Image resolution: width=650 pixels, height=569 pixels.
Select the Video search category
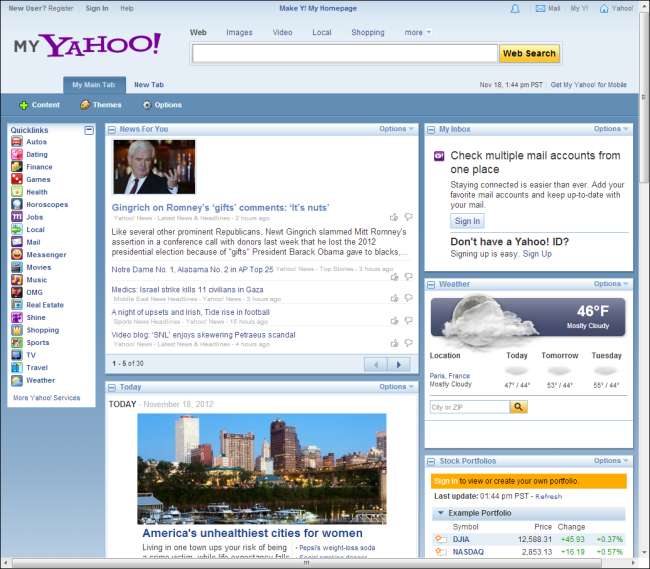282,32
